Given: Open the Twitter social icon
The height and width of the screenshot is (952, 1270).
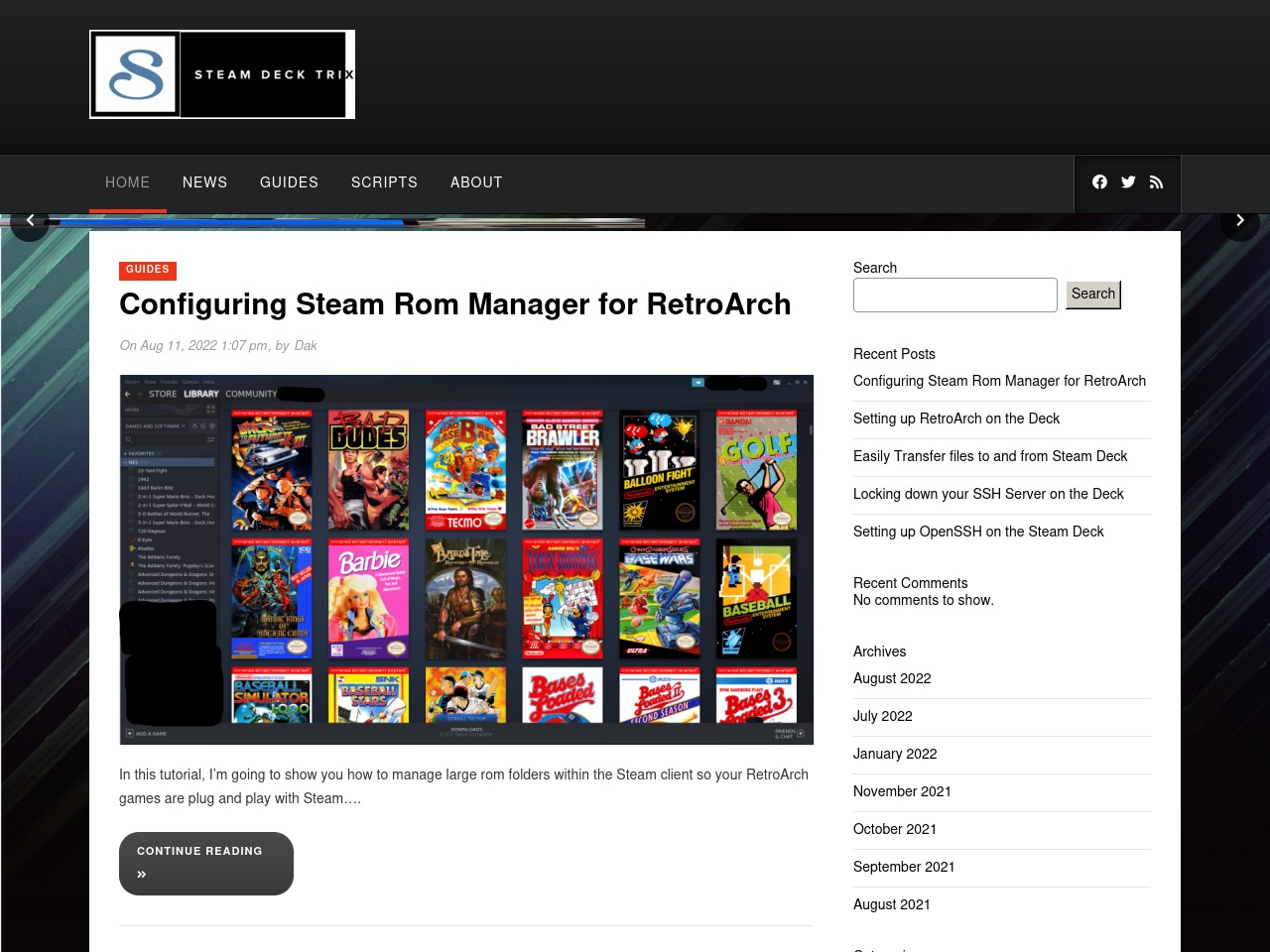Looking at the screenshot, I should [1128, 182].
